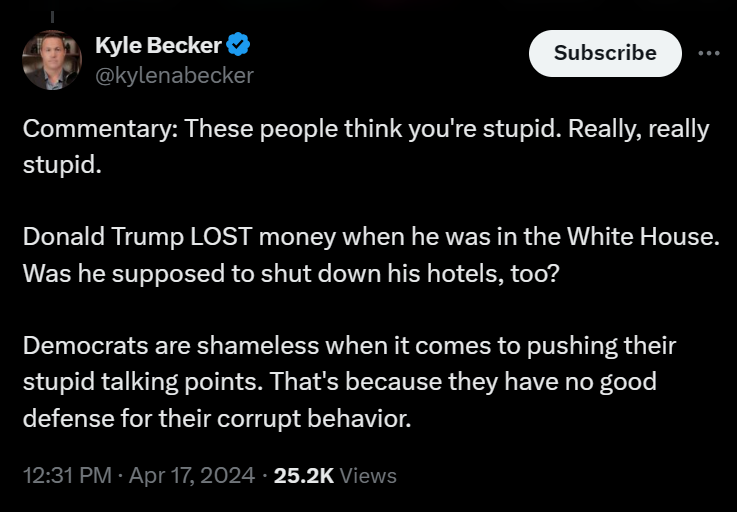Click the blue verified checkmark badge
The width and height of the screenshot is (737, 512).
(238, 44)
